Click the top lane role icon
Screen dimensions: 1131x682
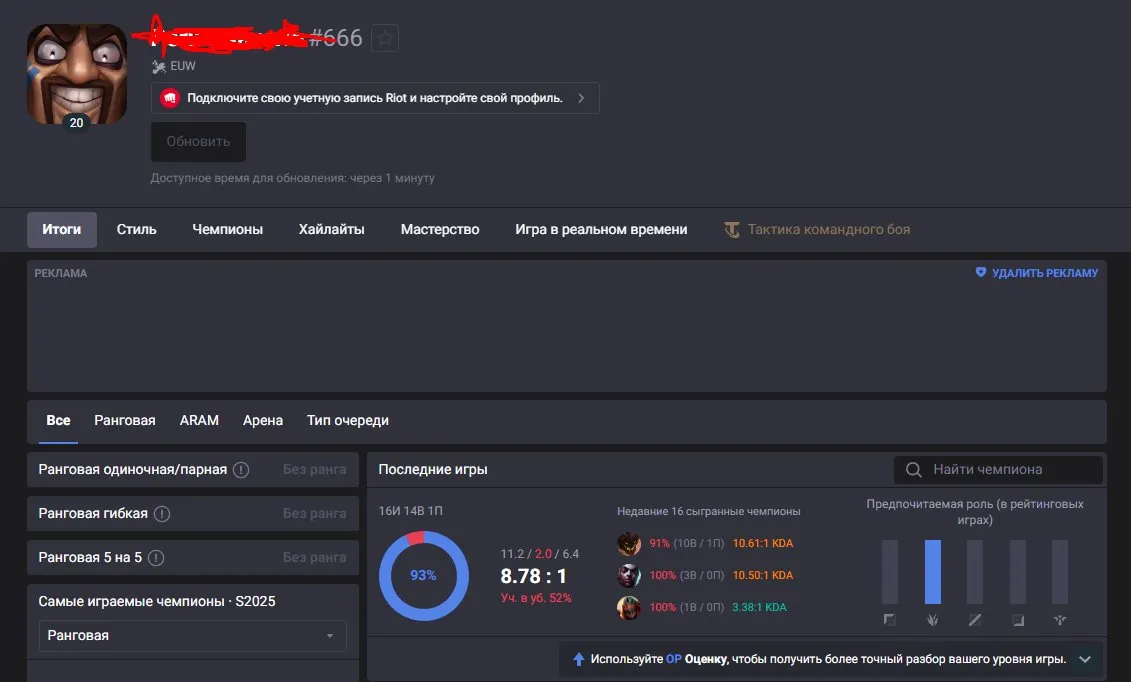click(x=890, y=620)
